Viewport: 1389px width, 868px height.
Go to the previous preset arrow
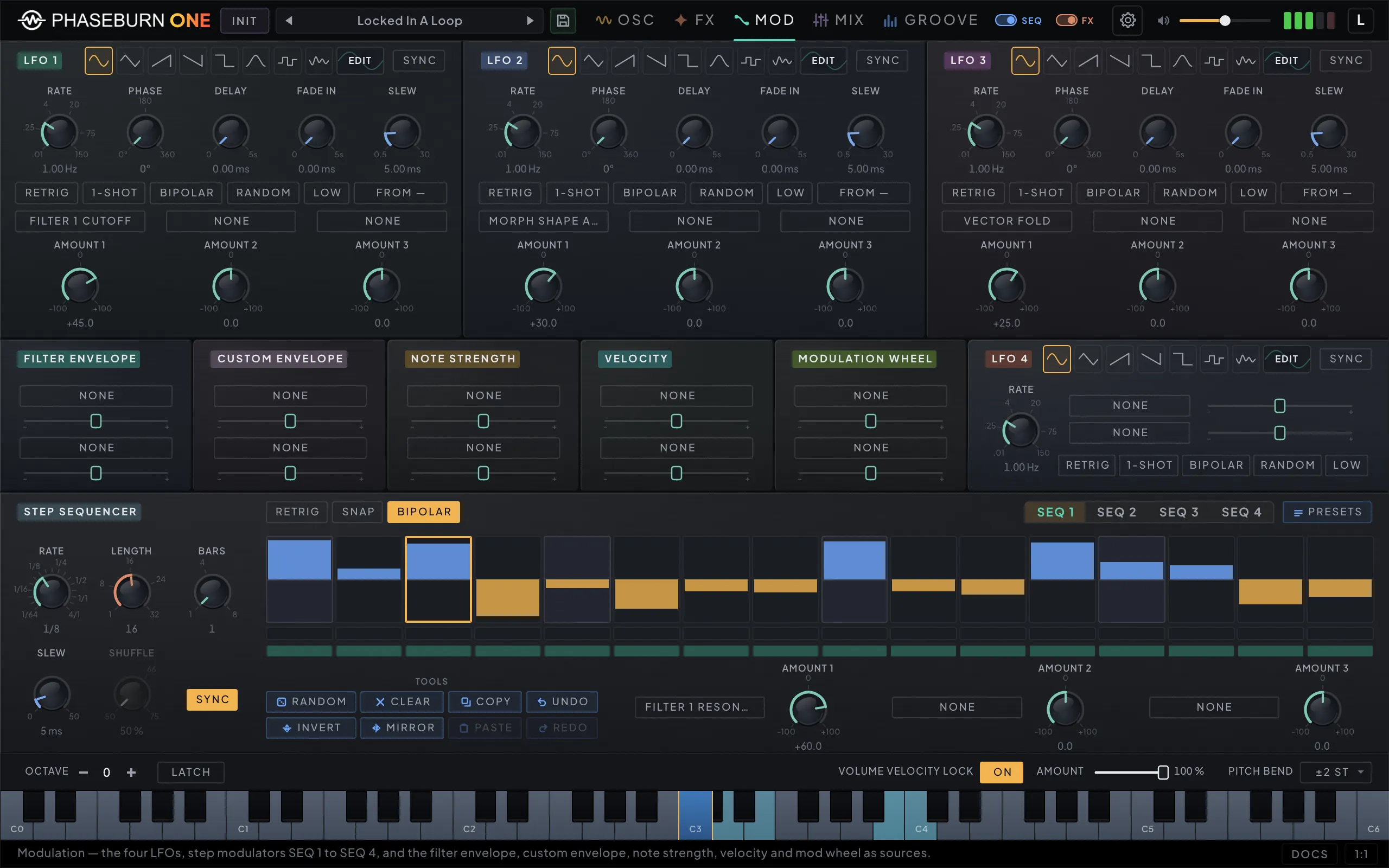pyautogui.click(x=289, y=21)
